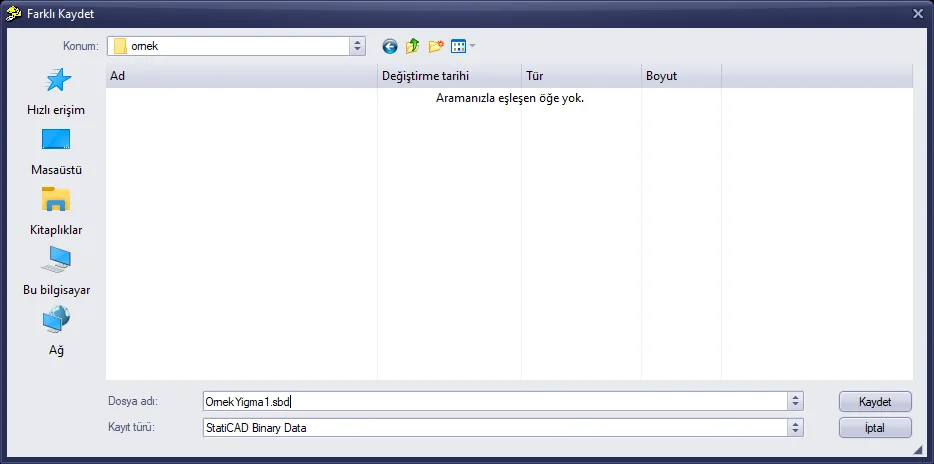This screenshot has height=464, width=934.
Task: Sort by the Tür column header
Action: pyautogui.click(x=581, y=76)
